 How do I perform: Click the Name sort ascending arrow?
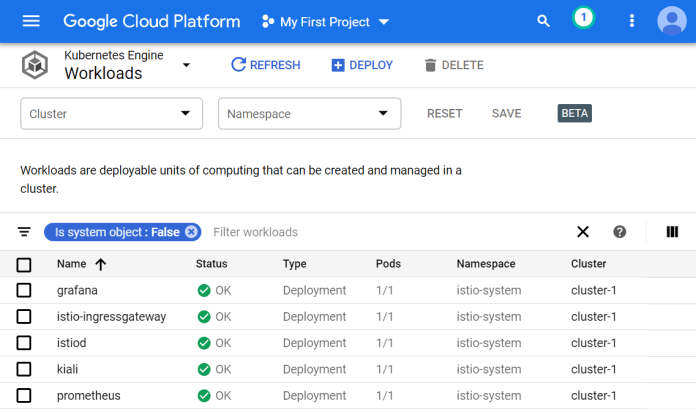pos(101,265)
